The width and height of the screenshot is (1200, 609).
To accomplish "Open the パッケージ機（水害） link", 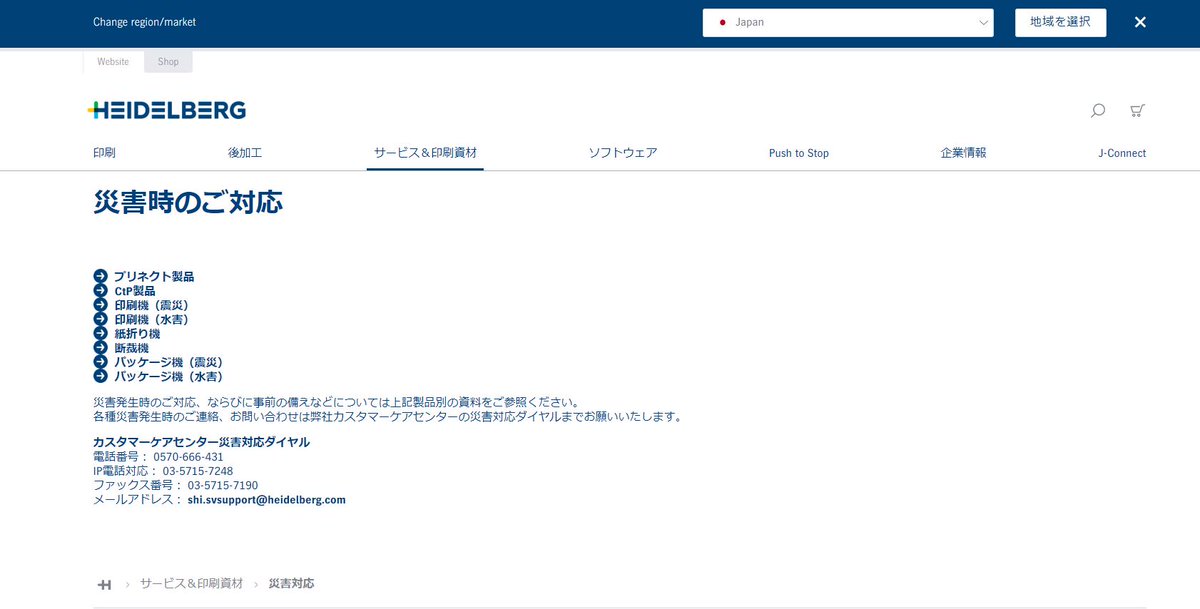I will (168, 376).
